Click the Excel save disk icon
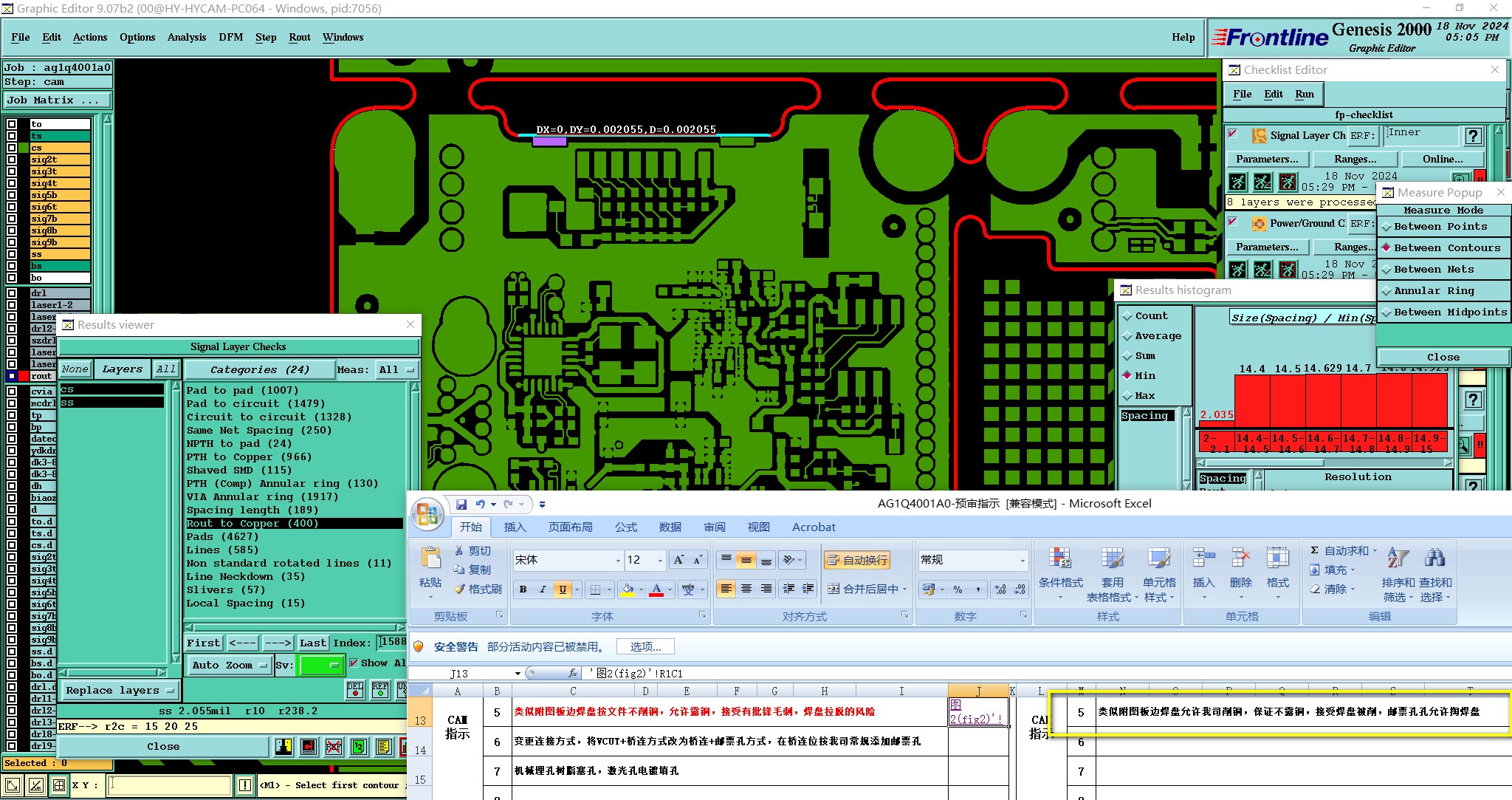This screenshot has width=1512, height=800. [461, 505]
